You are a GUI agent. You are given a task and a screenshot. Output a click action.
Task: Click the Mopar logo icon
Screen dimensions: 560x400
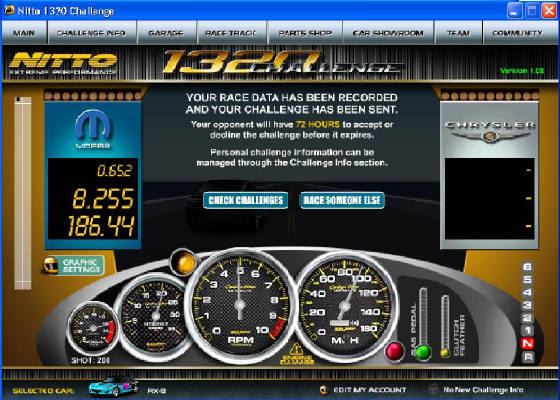(x=93, y=129)
